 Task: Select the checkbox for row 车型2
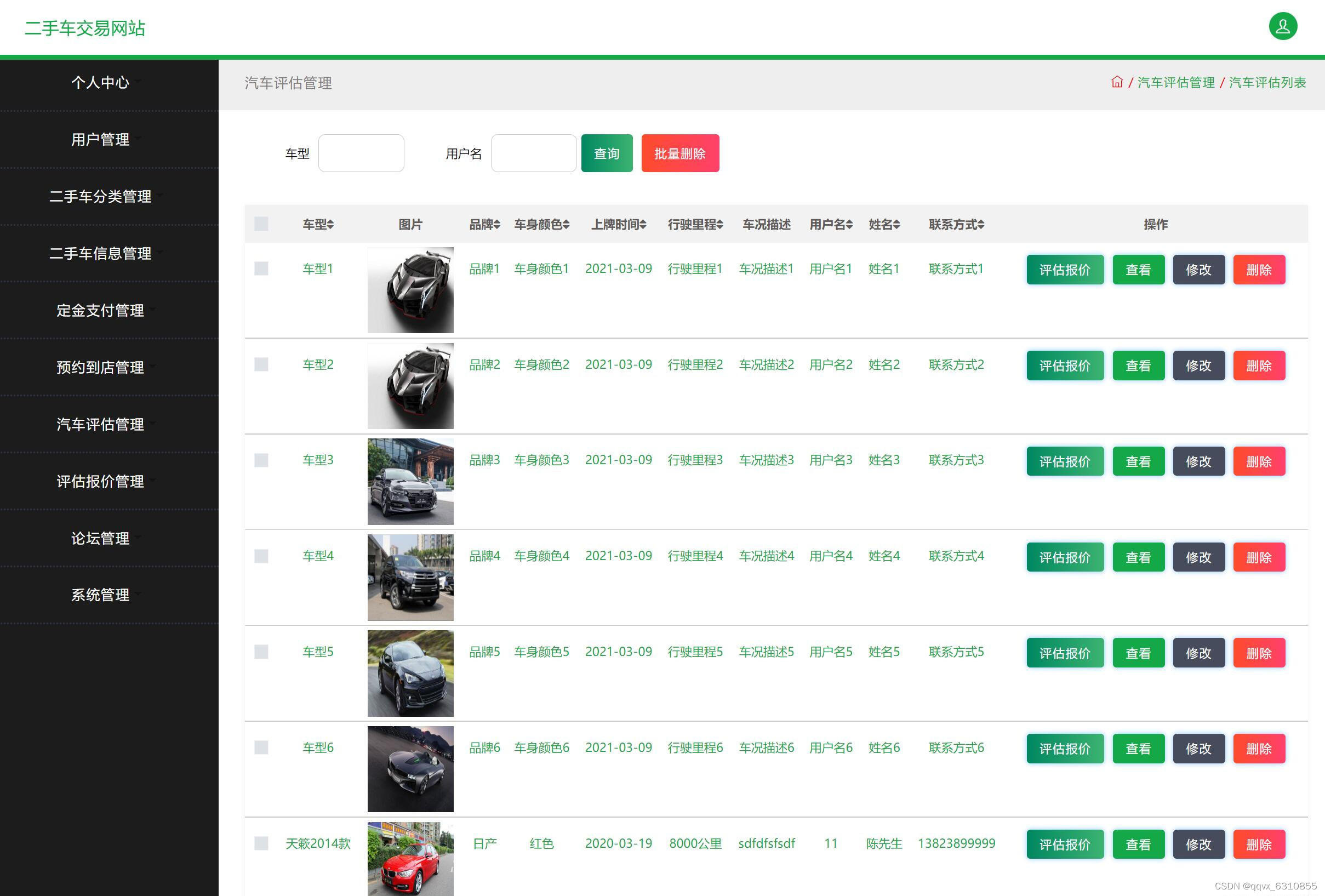261,364
